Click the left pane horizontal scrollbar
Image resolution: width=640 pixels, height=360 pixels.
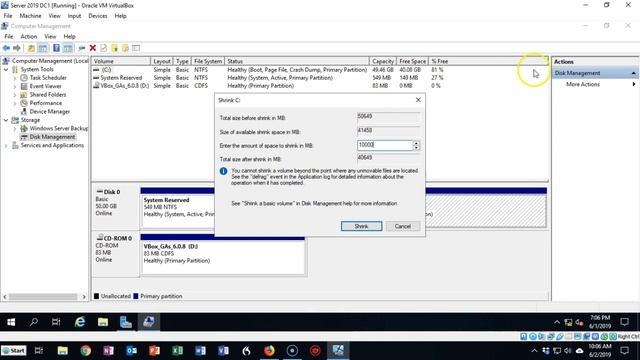(x=43, y=297)
